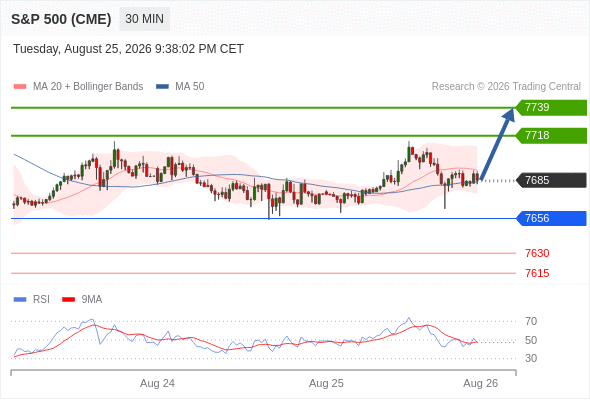Click the blue RSI legend swatch
The width and height of the screenshot is (590, 400).
[20, 300]
